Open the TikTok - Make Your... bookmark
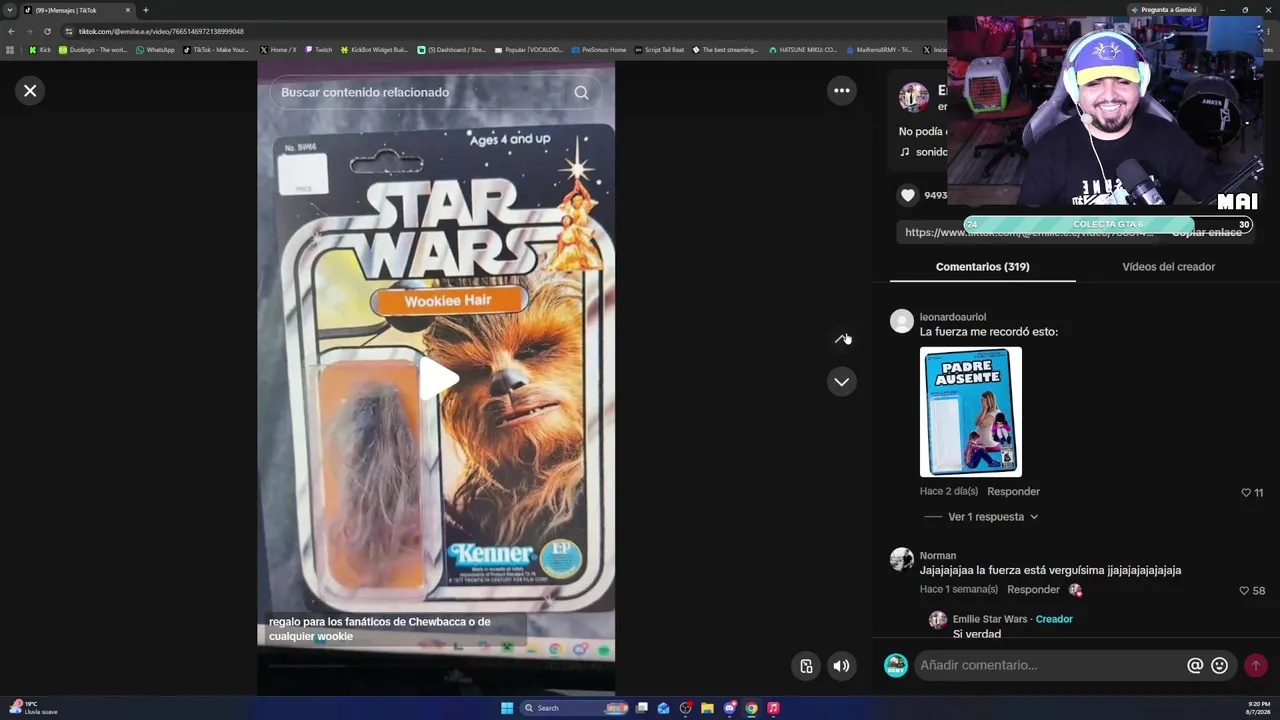Viewport: 1280px width, 720px height. pos(217,50)
